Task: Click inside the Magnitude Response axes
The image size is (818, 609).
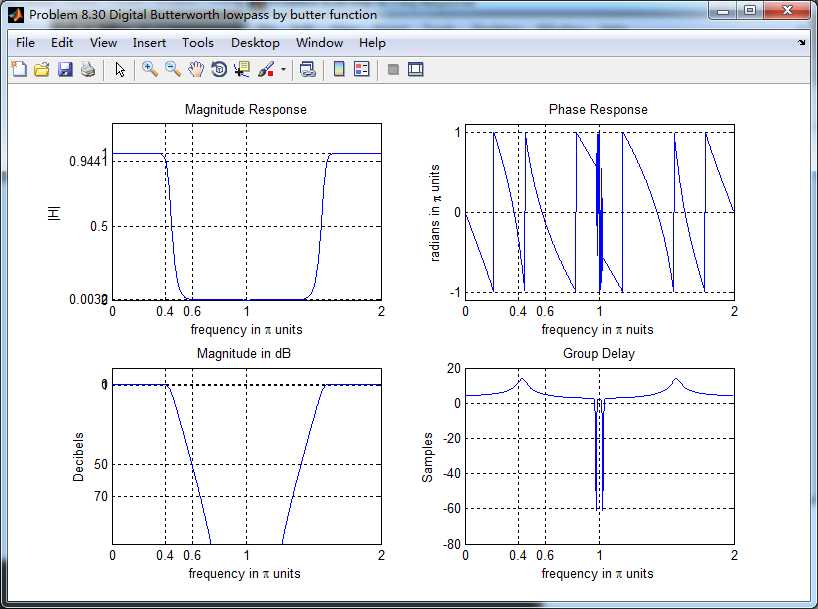Action: click(247, 212)
